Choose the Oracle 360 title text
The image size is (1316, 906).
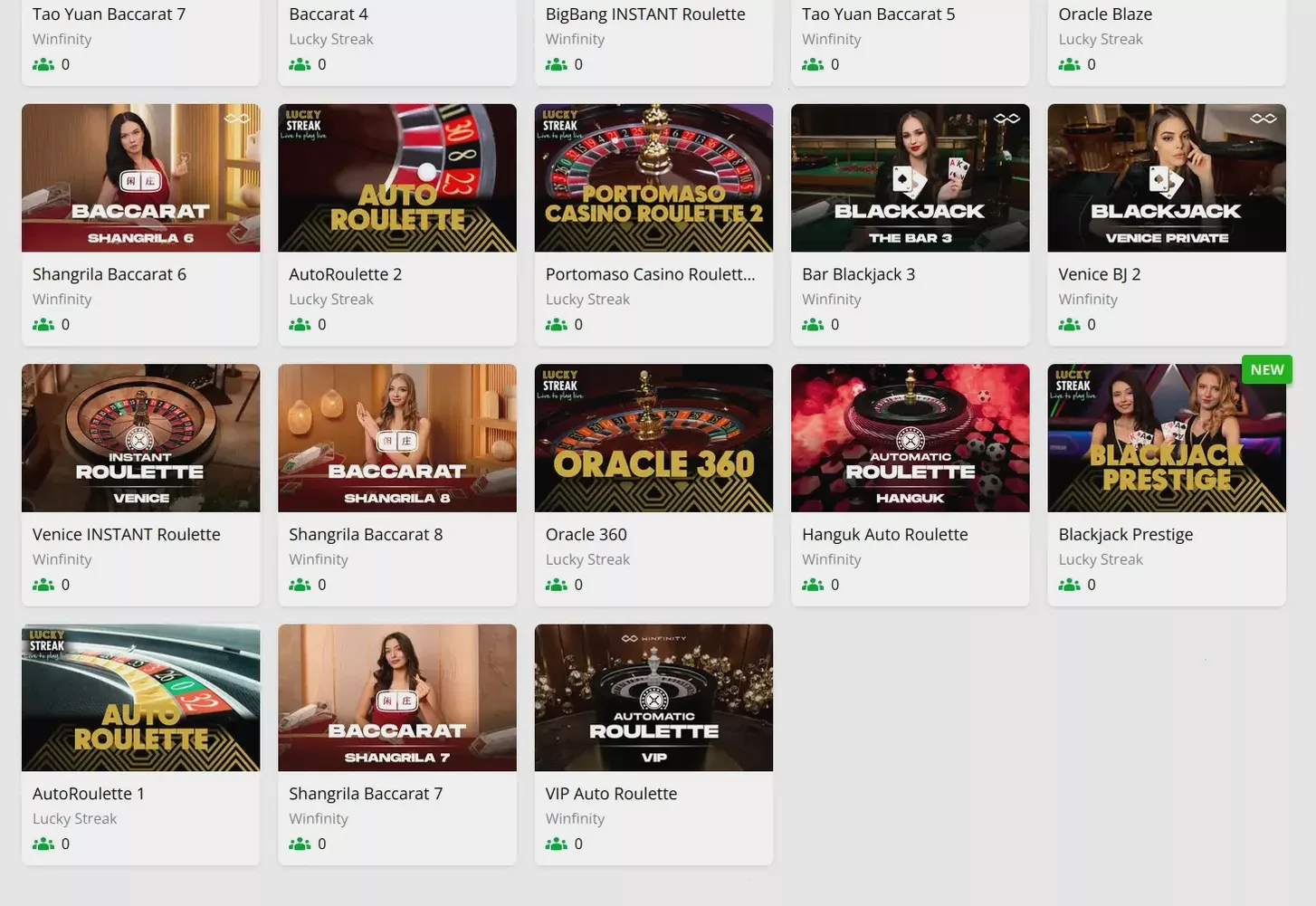(586, 535)
